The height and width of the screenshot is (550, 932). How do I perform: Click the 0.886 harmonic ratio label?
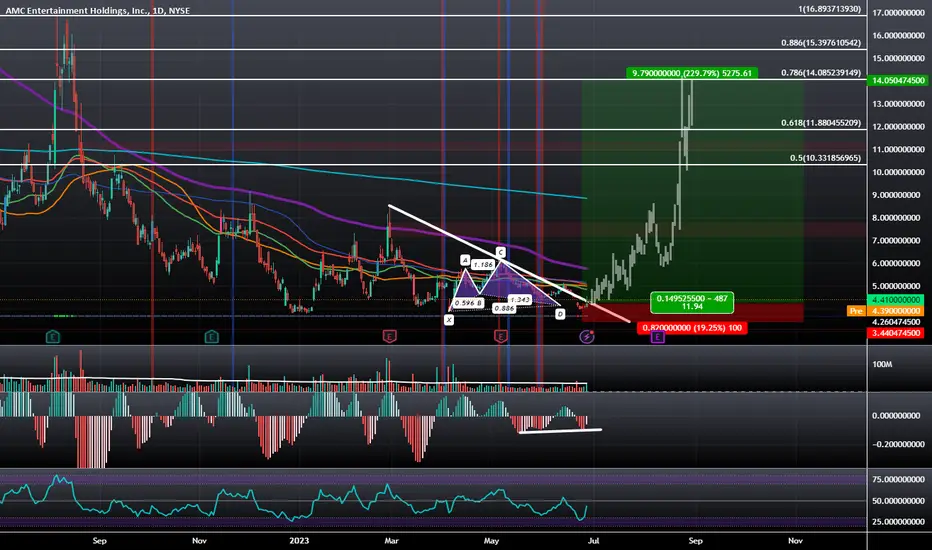coord(504,308)
